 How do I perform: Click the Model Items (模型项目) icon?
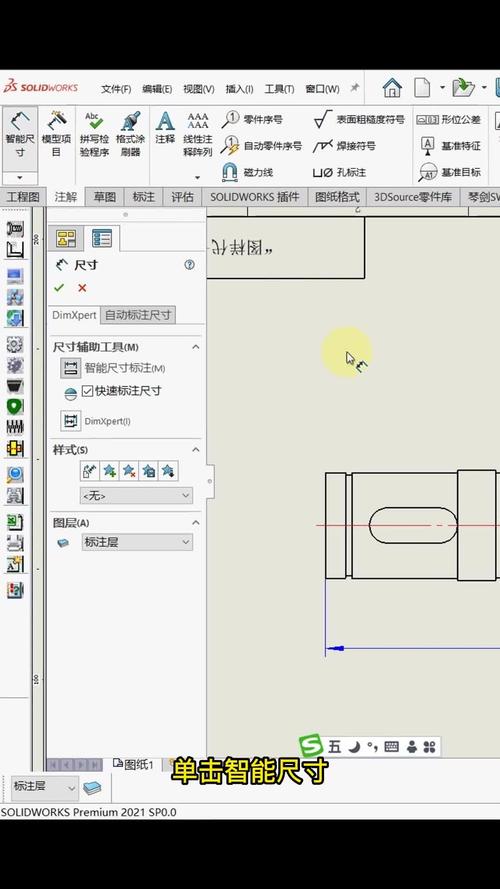click(57, 134)
